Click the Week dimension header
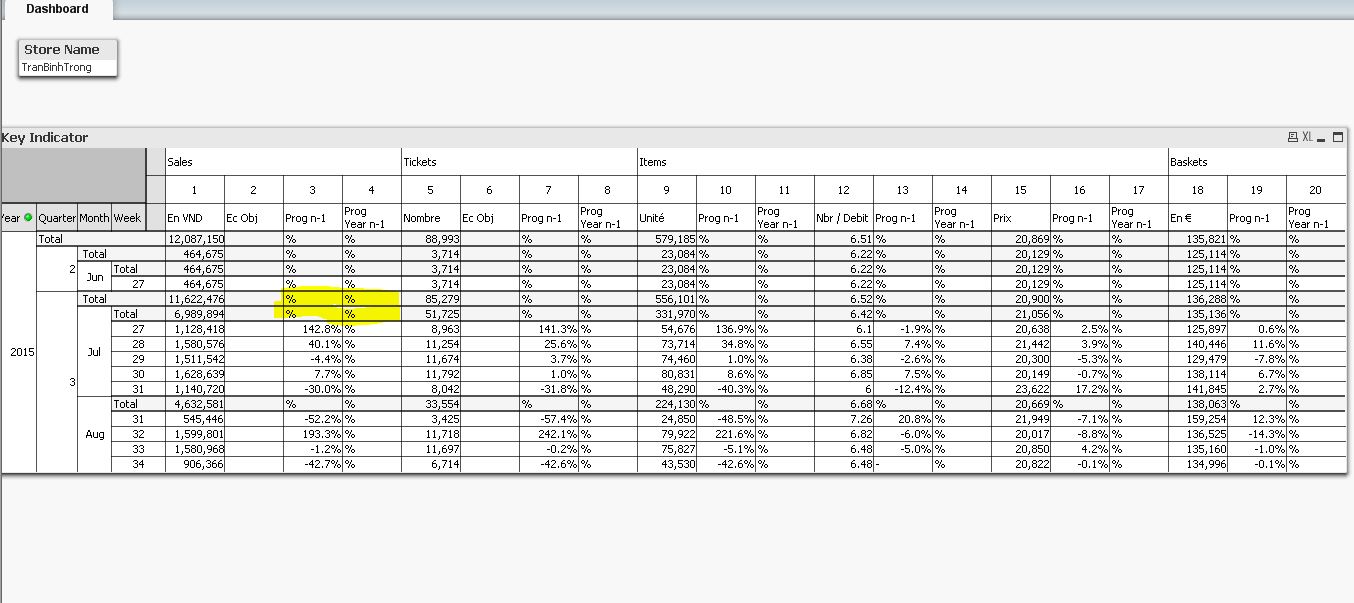This screenshot has width=1354, height=603. [x=127, y=217]
